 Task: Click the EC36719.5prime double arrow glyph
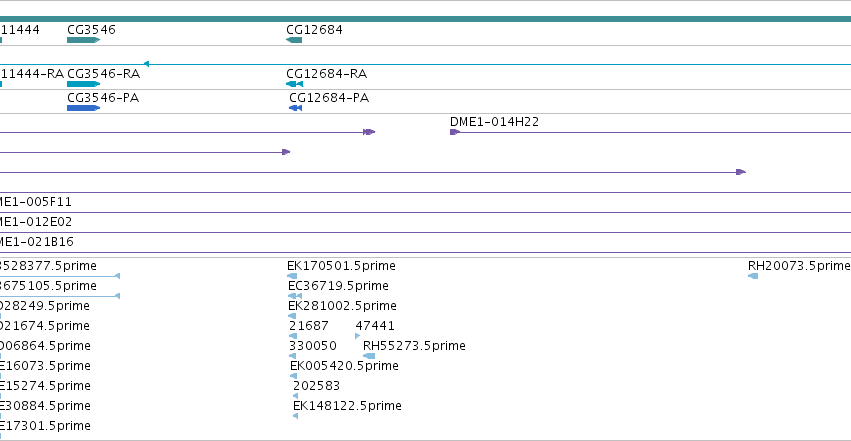click(295, 296)
